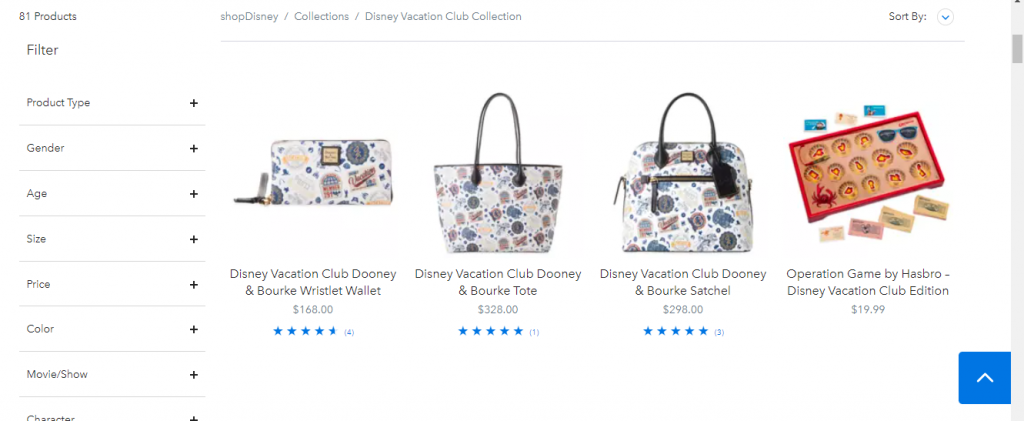This screenshot has height=421, width=1024.
Task: Go to shopDisney breadcrumb link
Action: 249,16
